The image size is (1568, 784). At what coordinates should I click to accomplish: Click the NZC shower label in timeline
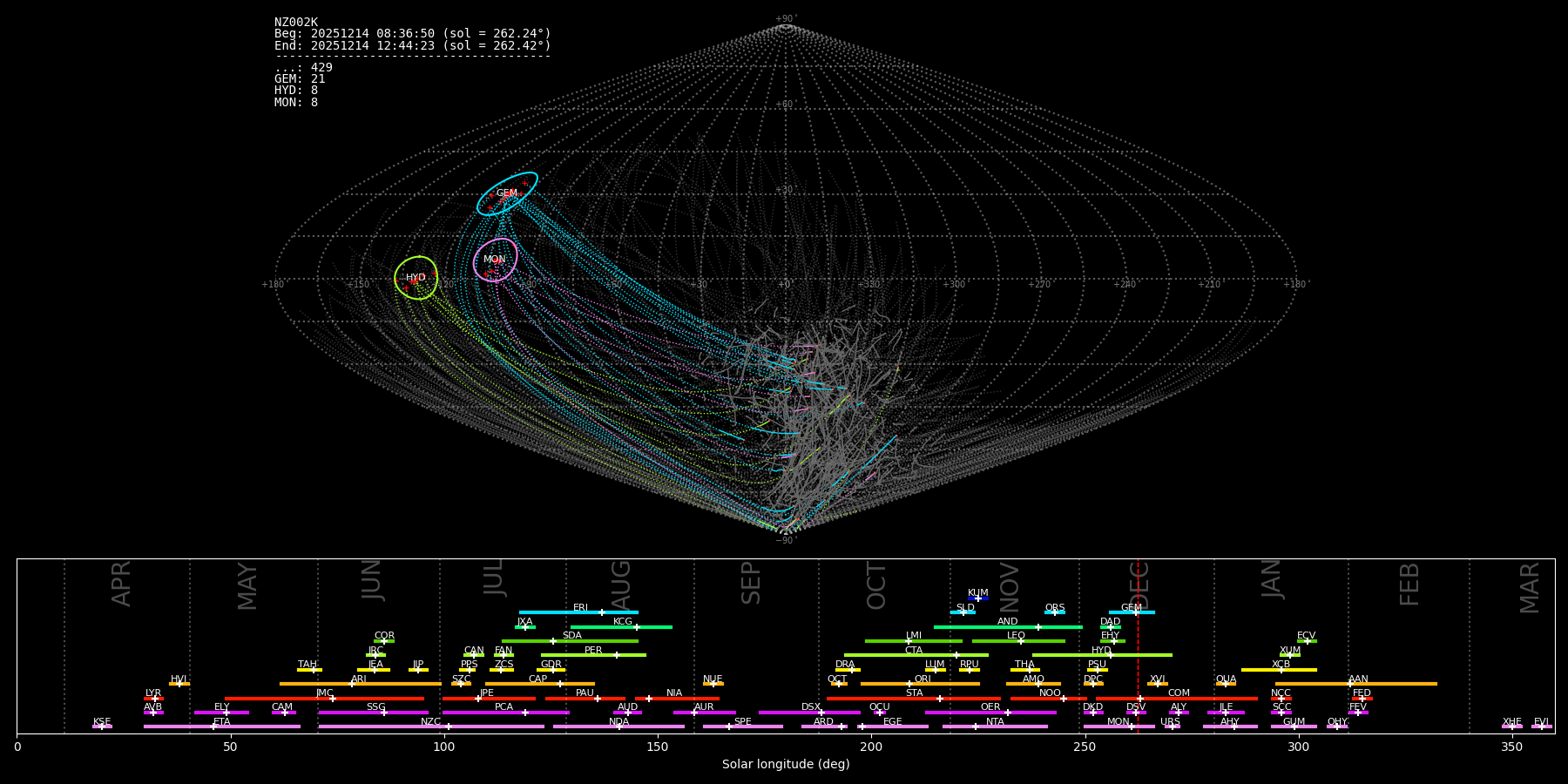tap(430, 722)
